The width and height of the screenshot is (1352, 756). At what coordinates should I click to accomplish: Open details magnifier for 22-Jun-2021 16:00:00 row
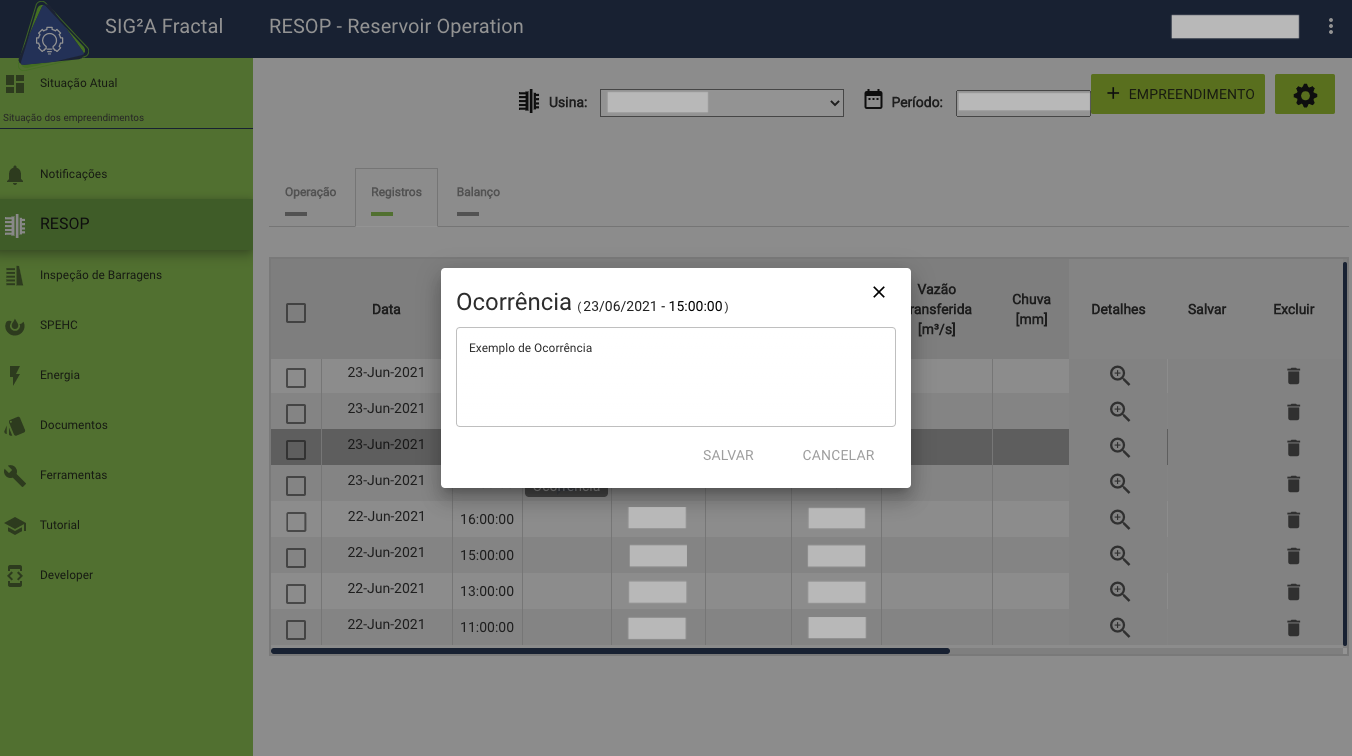[1120, 520]
